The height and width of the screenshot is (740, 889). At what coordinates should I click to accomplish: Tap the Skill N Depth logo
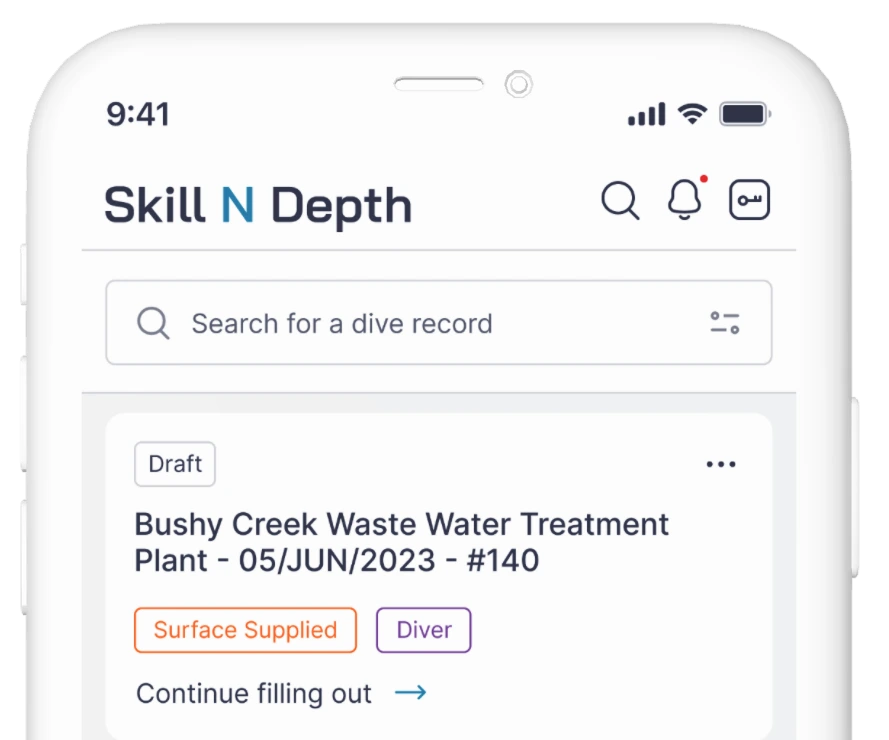[258, 205]
